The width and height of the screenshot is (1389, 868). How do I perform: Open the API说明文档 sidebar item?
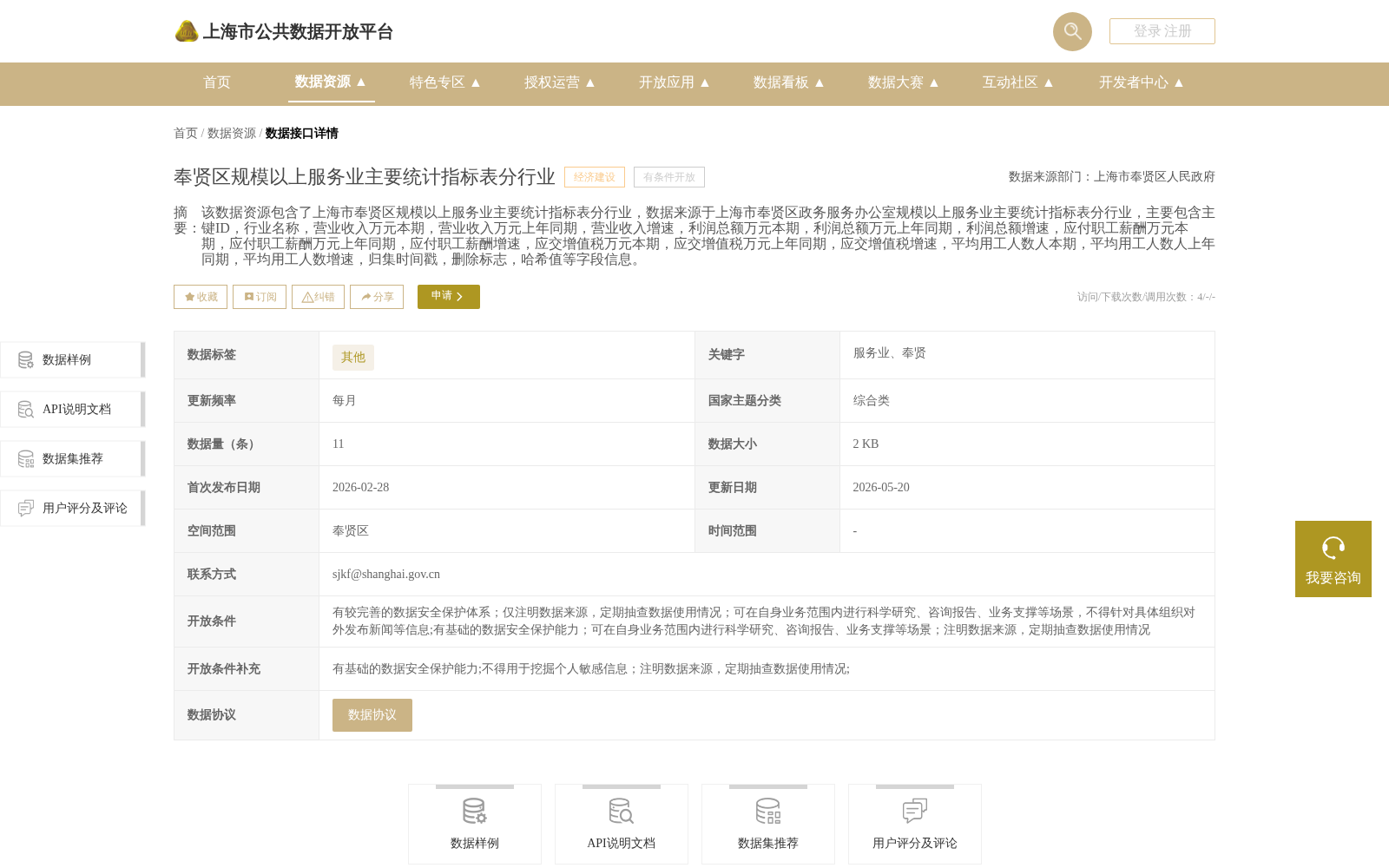73,410
